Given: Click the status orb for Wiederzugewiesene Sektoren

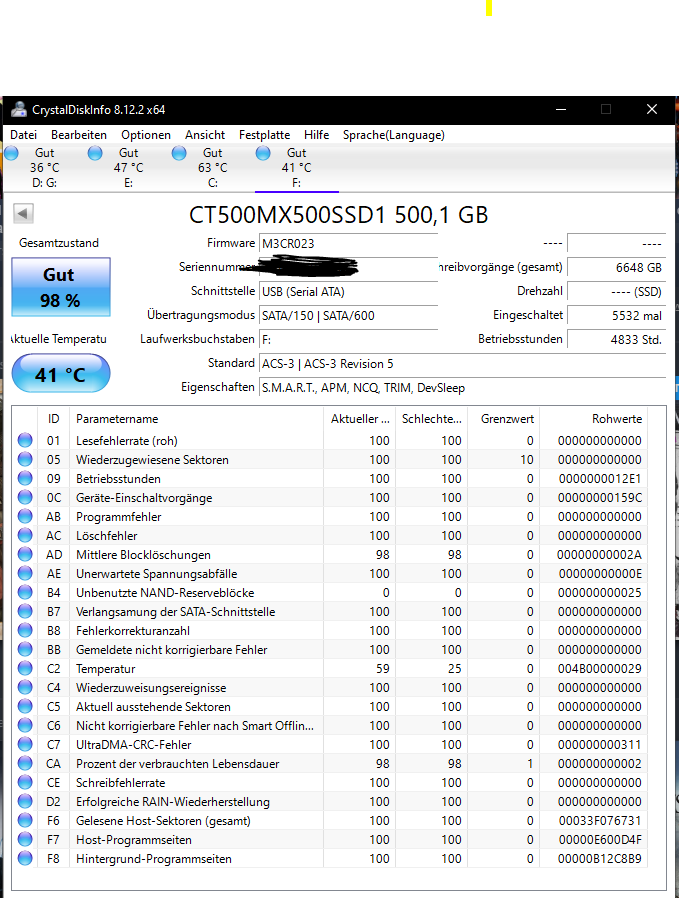Looking at the screenshot, I should point(25,459).
